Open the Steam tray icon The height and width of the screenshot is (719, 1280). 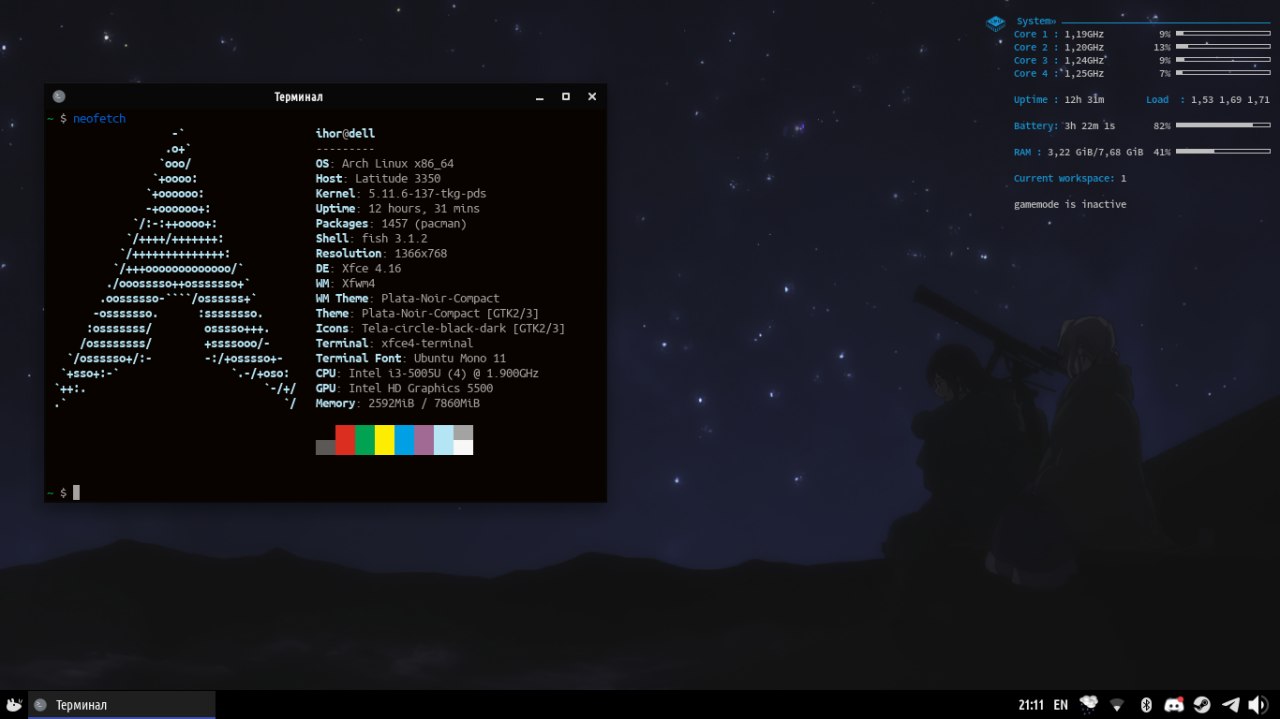(x=1202, y=705)
